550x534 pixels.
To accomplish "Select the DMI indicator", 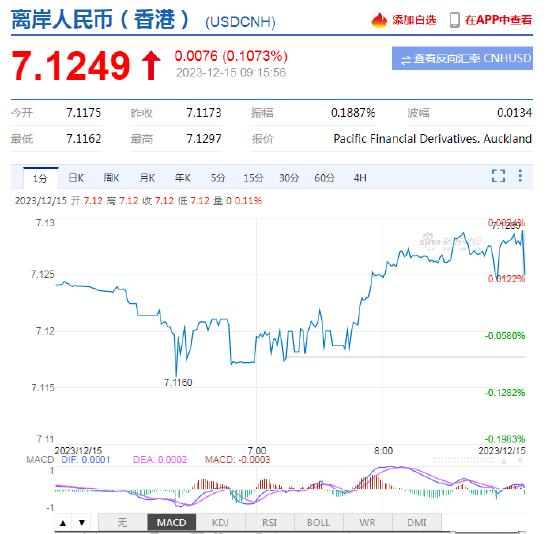I will point(417,523).
